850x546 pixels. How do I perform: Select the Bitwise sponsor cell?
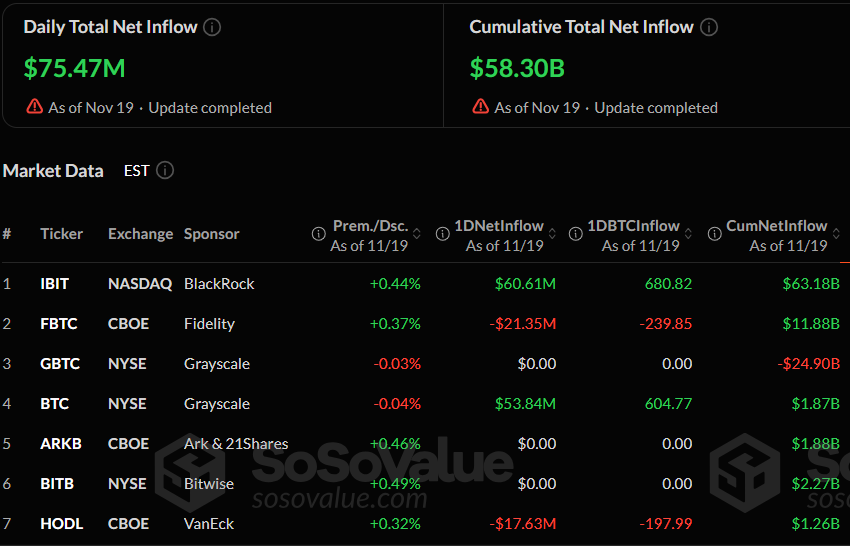209,484
